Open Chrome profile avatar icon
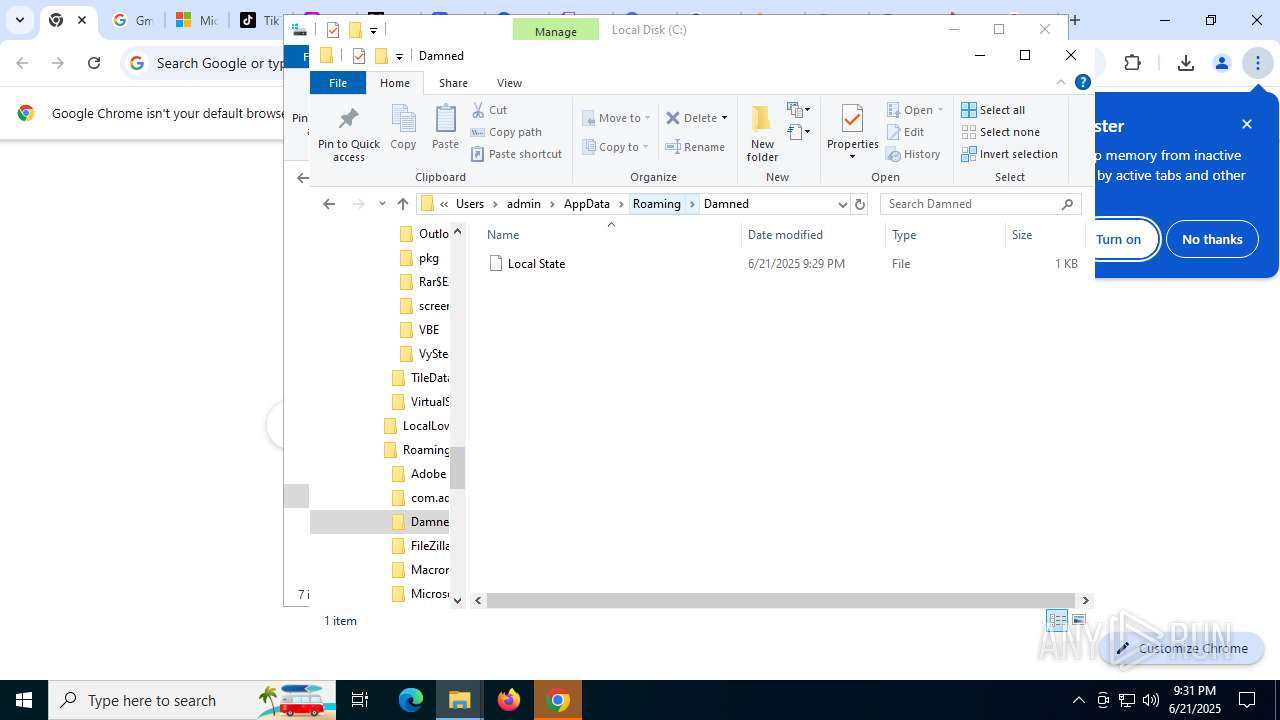Screen dimensions: 1280x720 click(1221, 63)
